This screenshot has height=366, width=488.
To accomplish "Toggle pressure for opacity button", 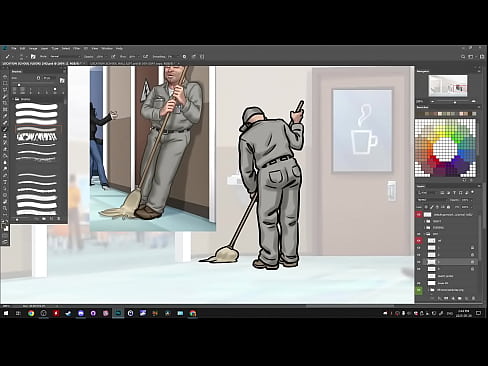I will 113,57.
